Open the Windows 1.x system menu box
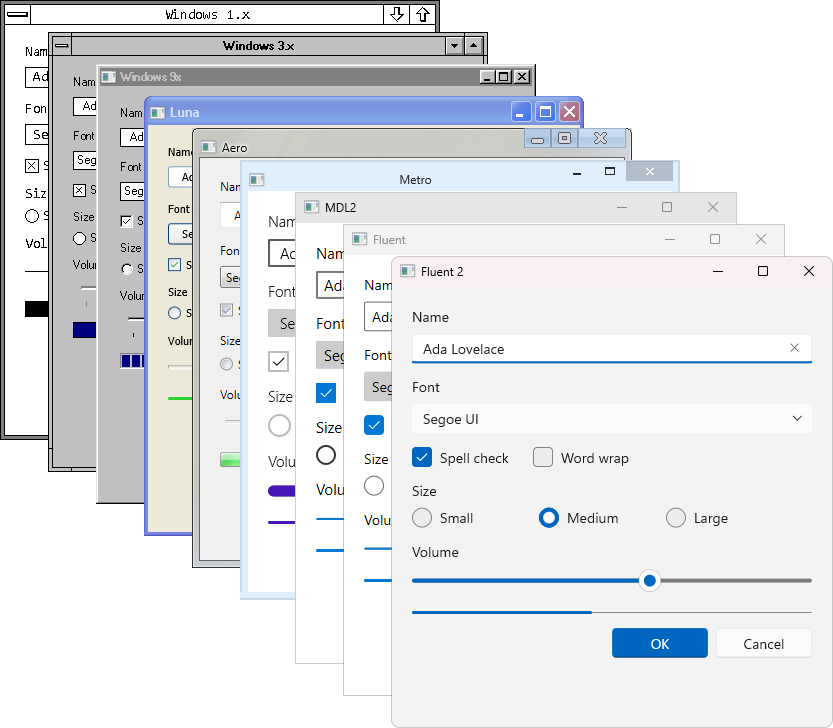 [18, 14]
